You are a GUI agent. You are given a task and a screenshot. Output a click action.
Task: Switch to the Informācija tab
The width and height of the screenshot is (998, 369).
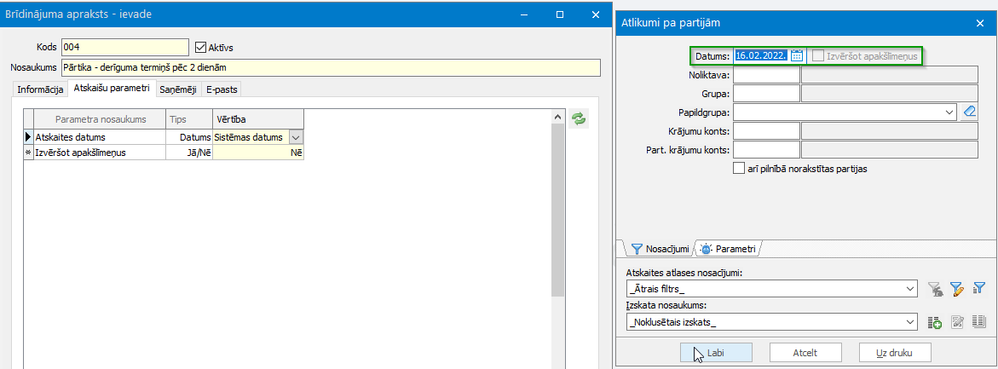tap(39, 90)
